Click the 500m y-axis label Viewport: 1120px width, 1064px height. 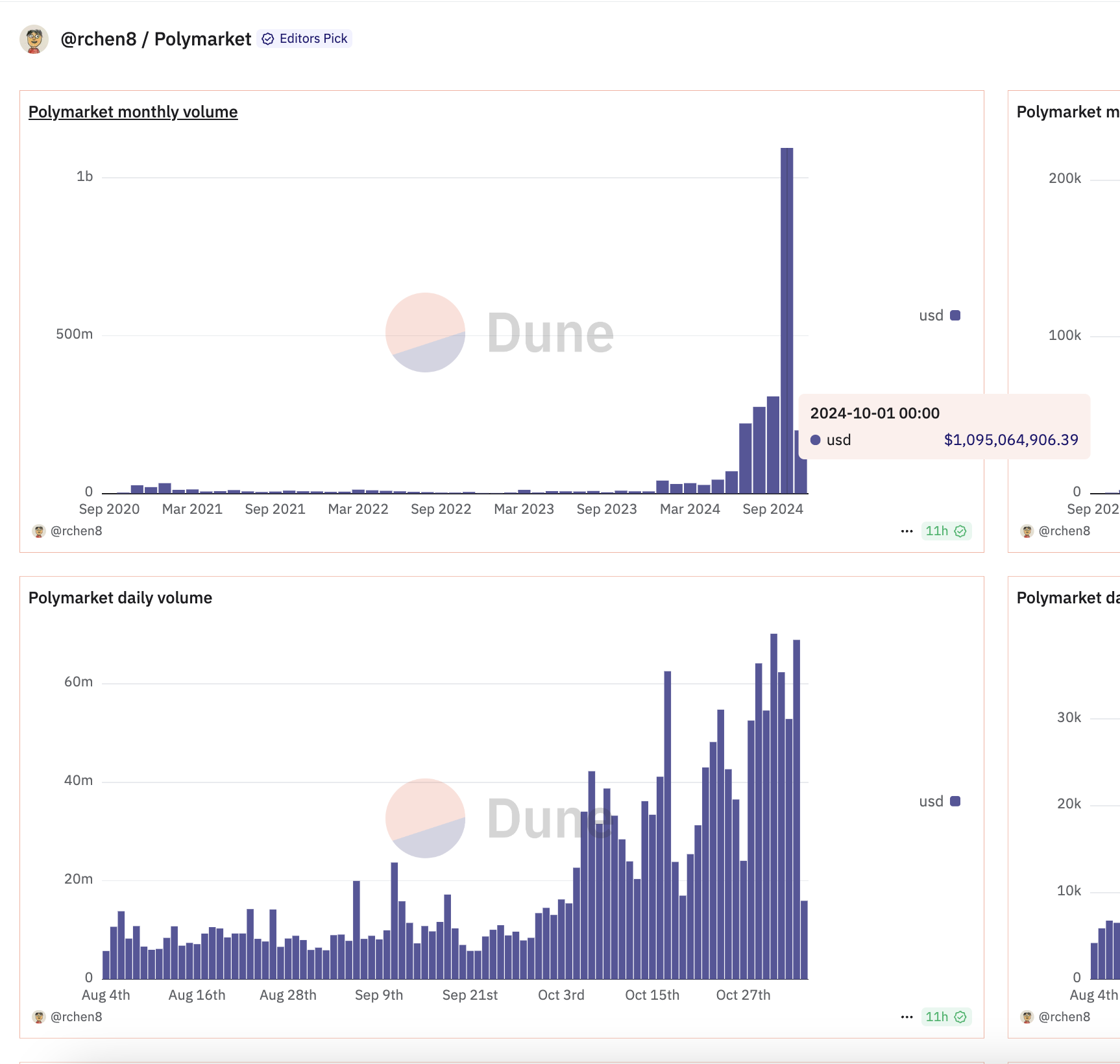(74, 334)
